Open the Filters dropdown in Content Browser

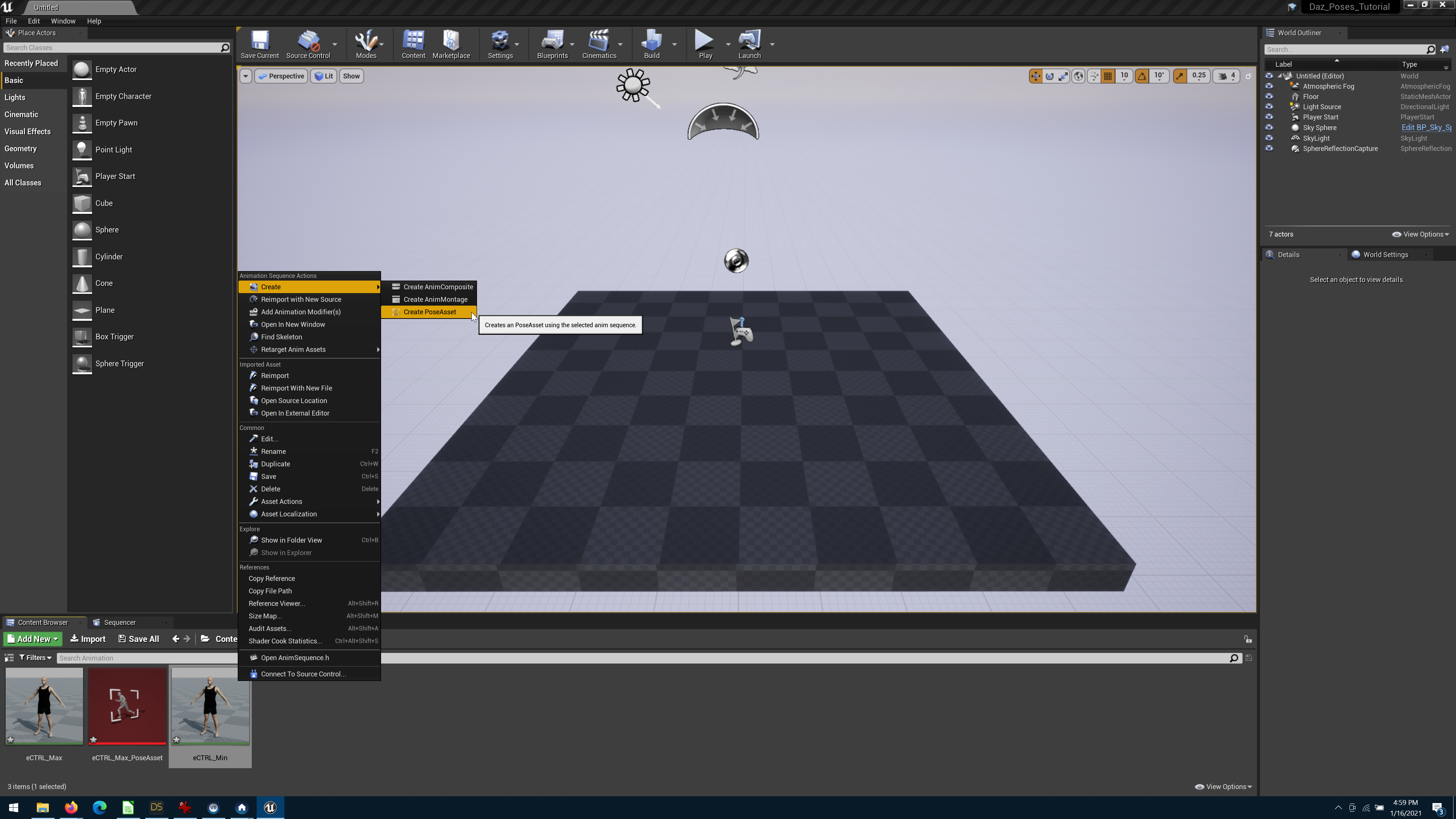[x=35, y=658]
